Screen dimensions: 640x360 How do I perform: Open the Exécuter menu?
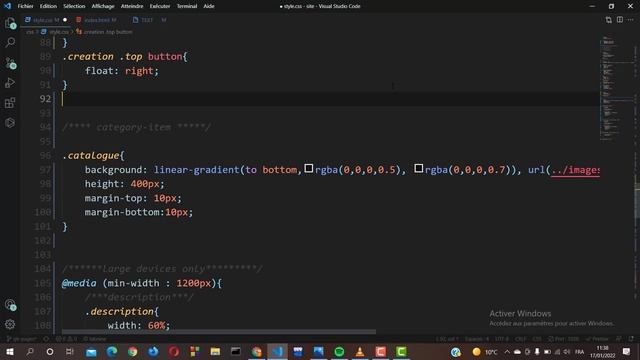160,6
